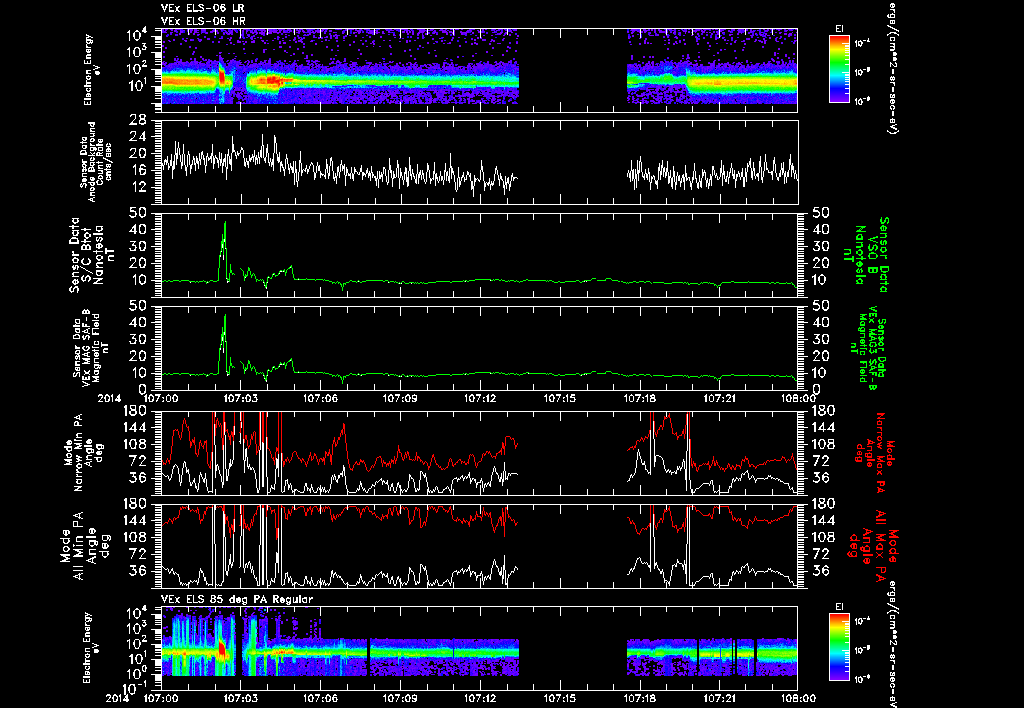Click the top EI color bar
The height and width of the screenshot is (708, 1024).
pos(839,69)
